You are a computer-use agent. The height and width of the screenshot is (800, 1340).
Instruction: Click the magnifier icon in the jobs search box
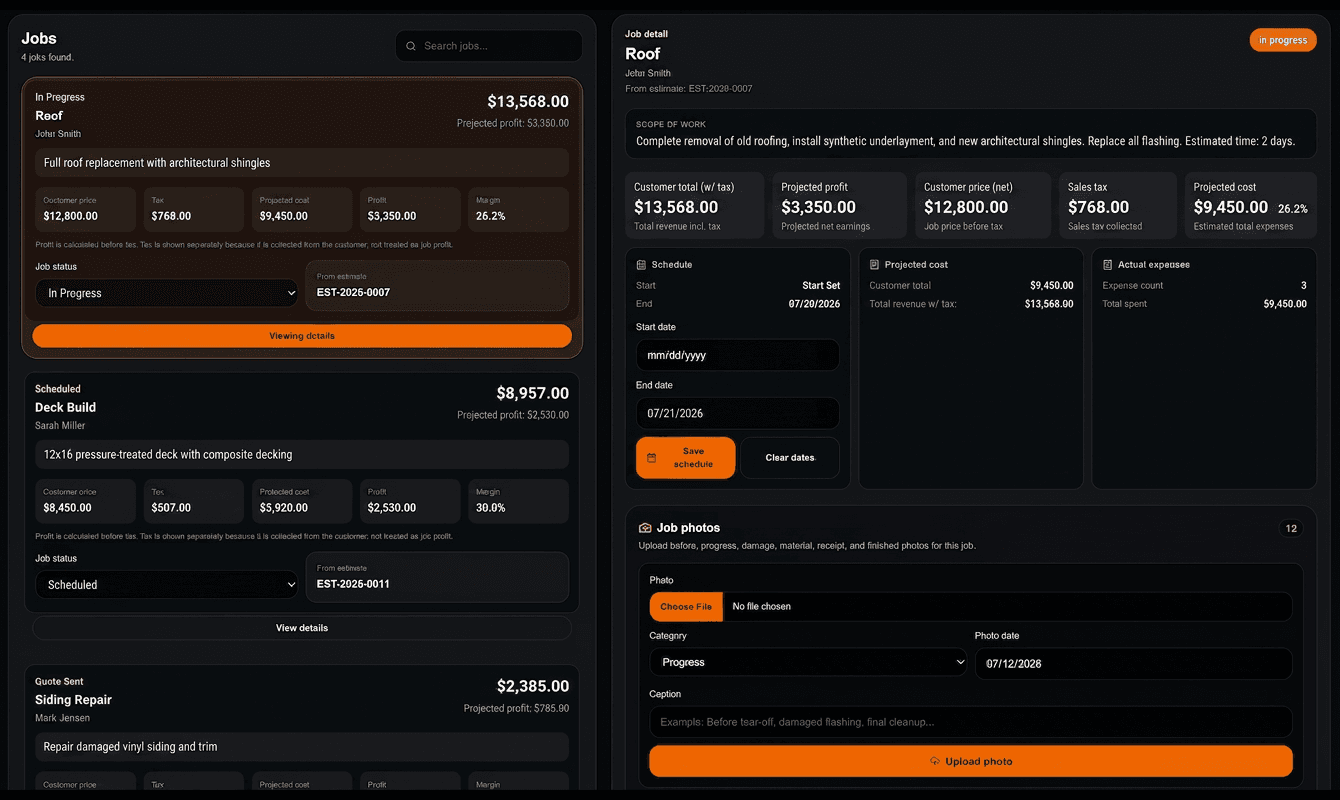point(411,46)
